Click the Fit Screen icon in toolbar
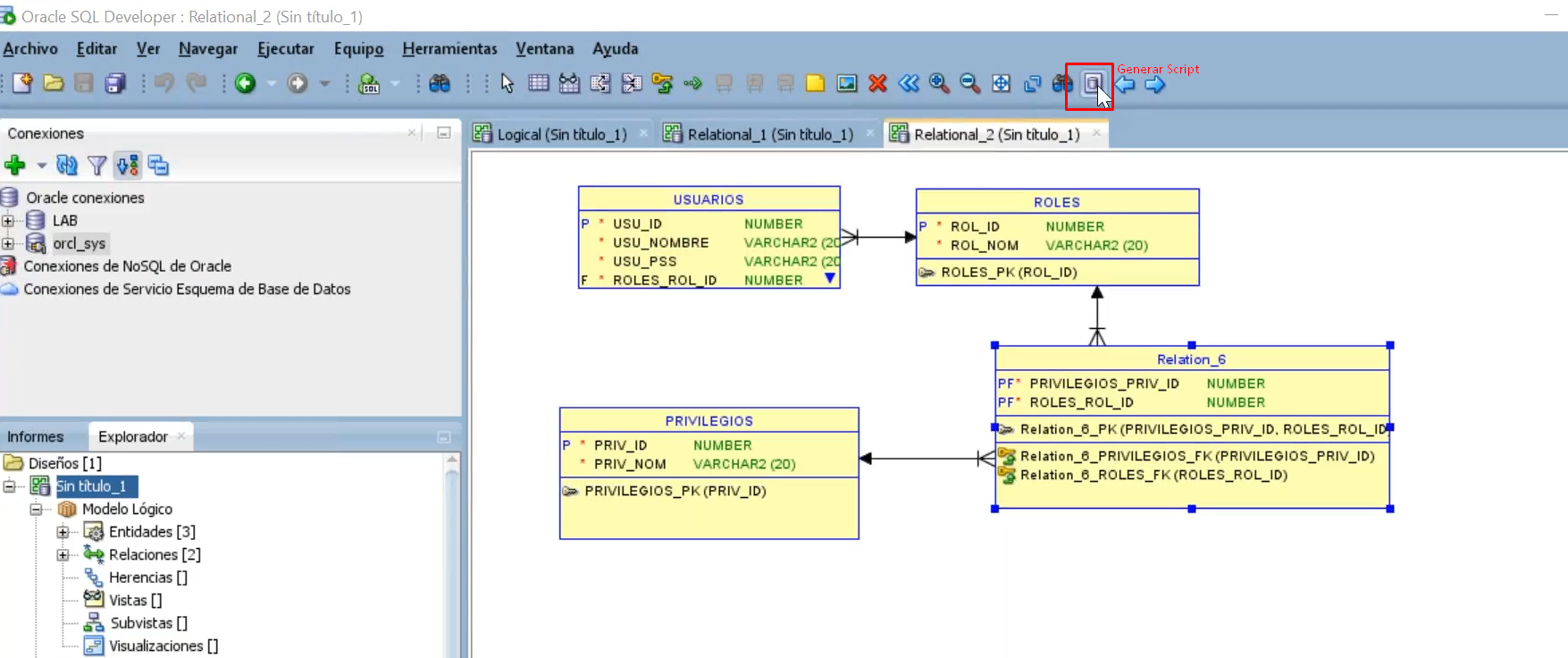 1002,83
